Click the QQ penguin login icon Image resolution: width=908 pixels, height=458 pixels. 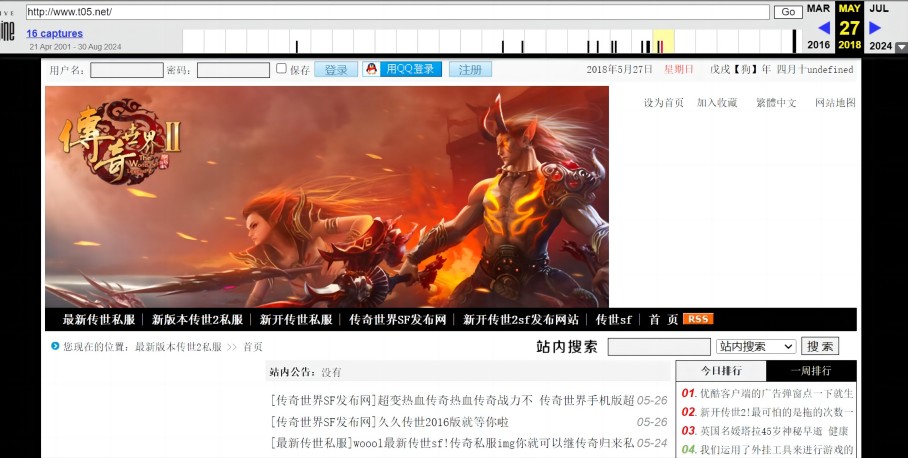tap(371, 70)
